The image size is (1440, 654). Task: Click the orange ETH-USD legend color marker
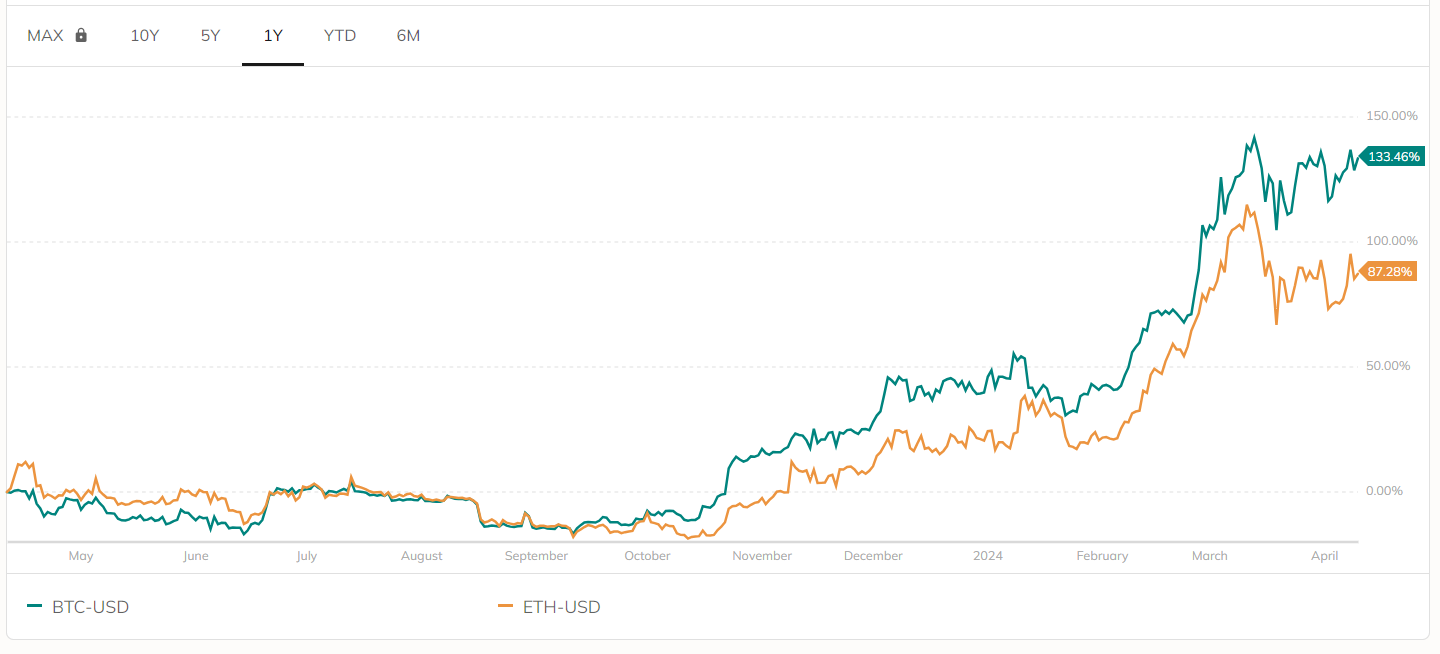(506, 606)
